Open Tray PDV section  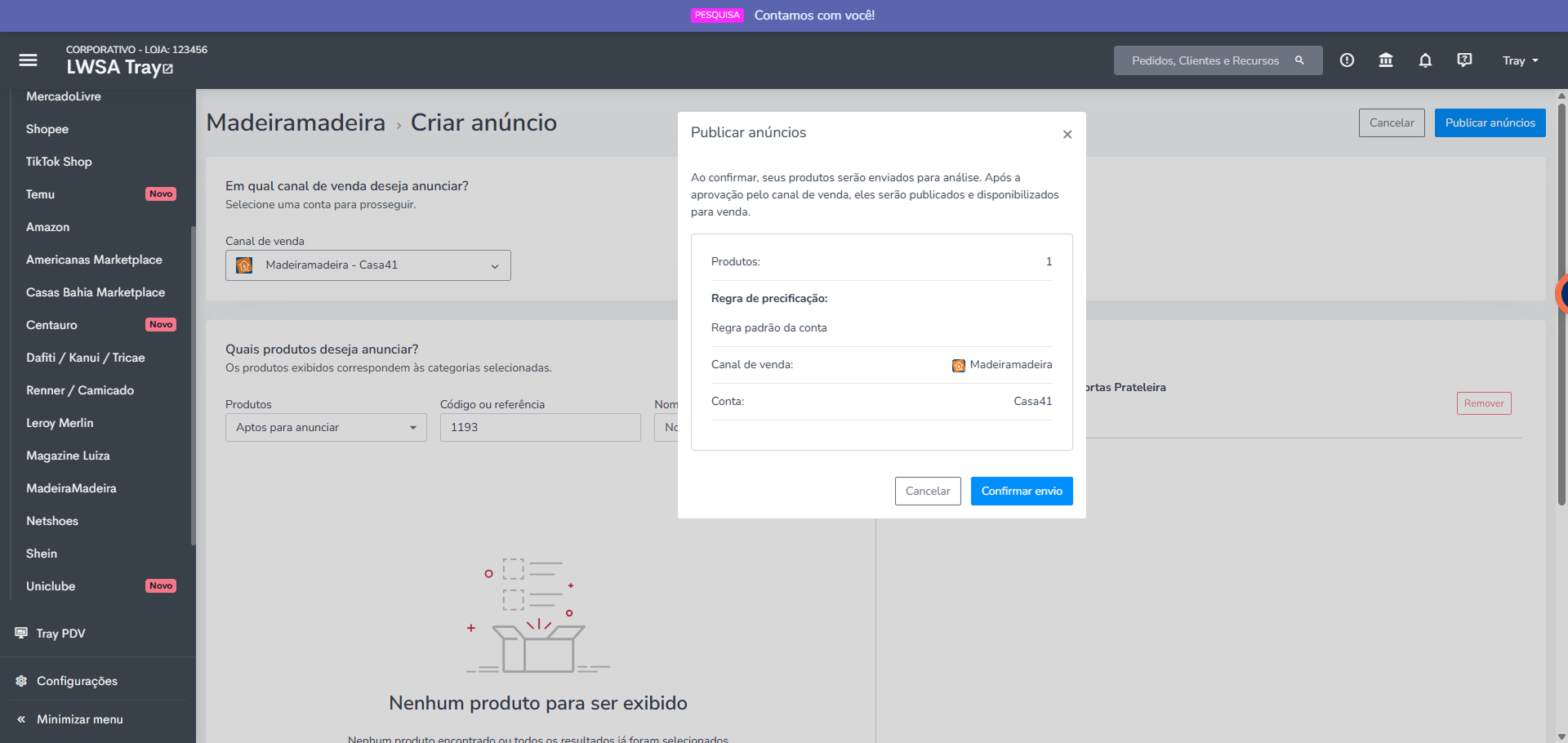(x=60, y=634)
